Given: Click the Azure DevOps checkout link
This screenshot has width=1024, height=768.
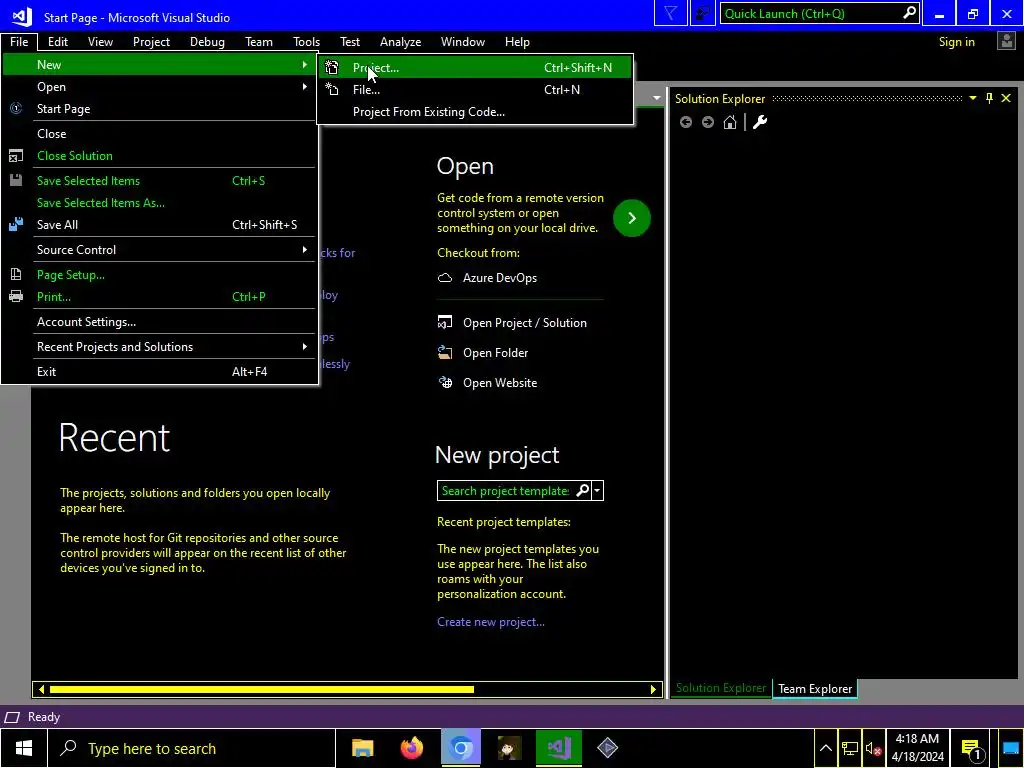Looking at the screenshot, I should (500, 278).
